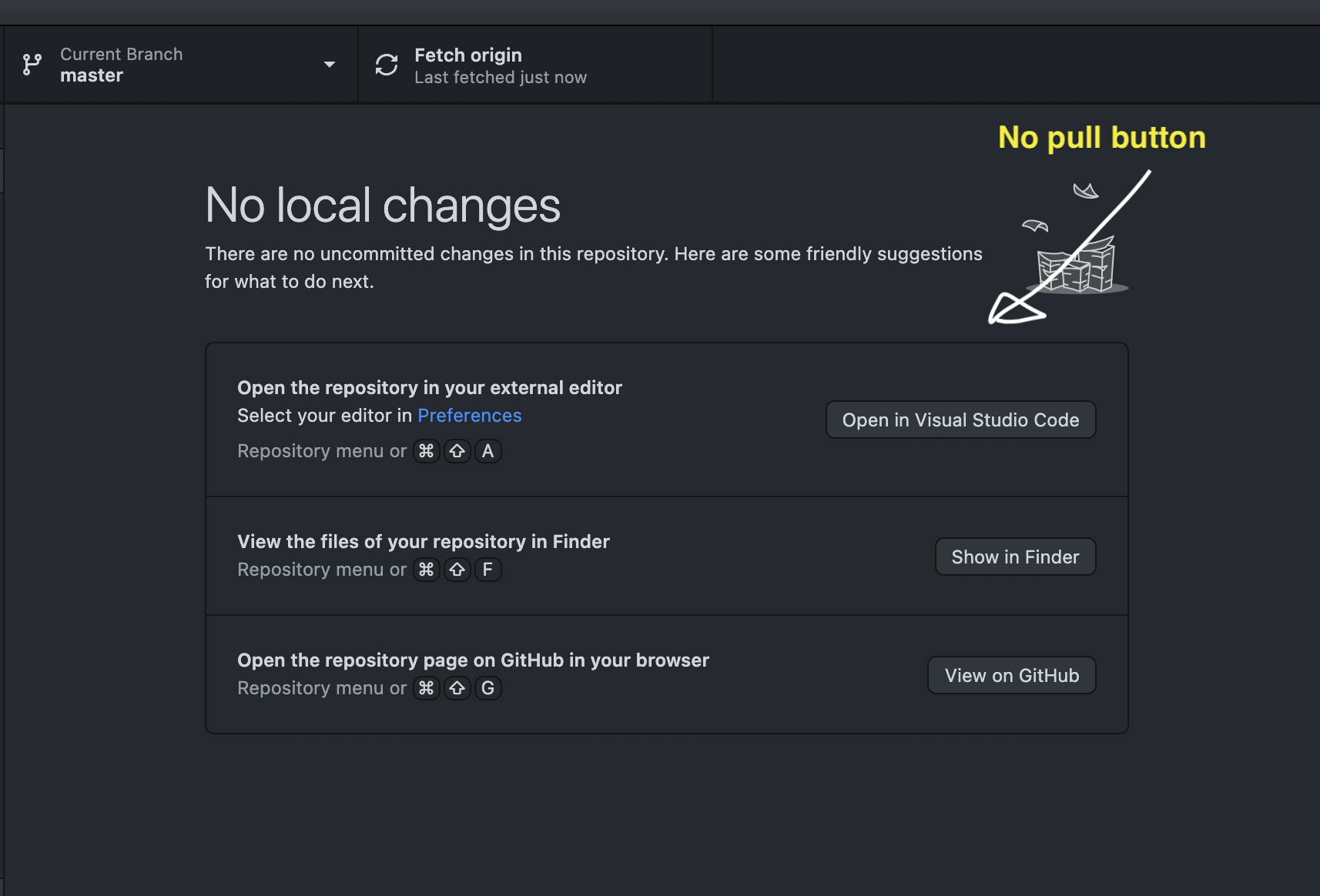Click the G key badge in the GitHub shortcut

pos(488,688)
